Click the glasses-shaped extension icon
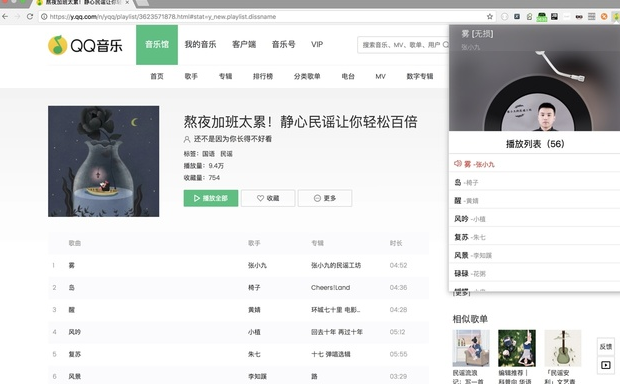 (x=579, y=17)
